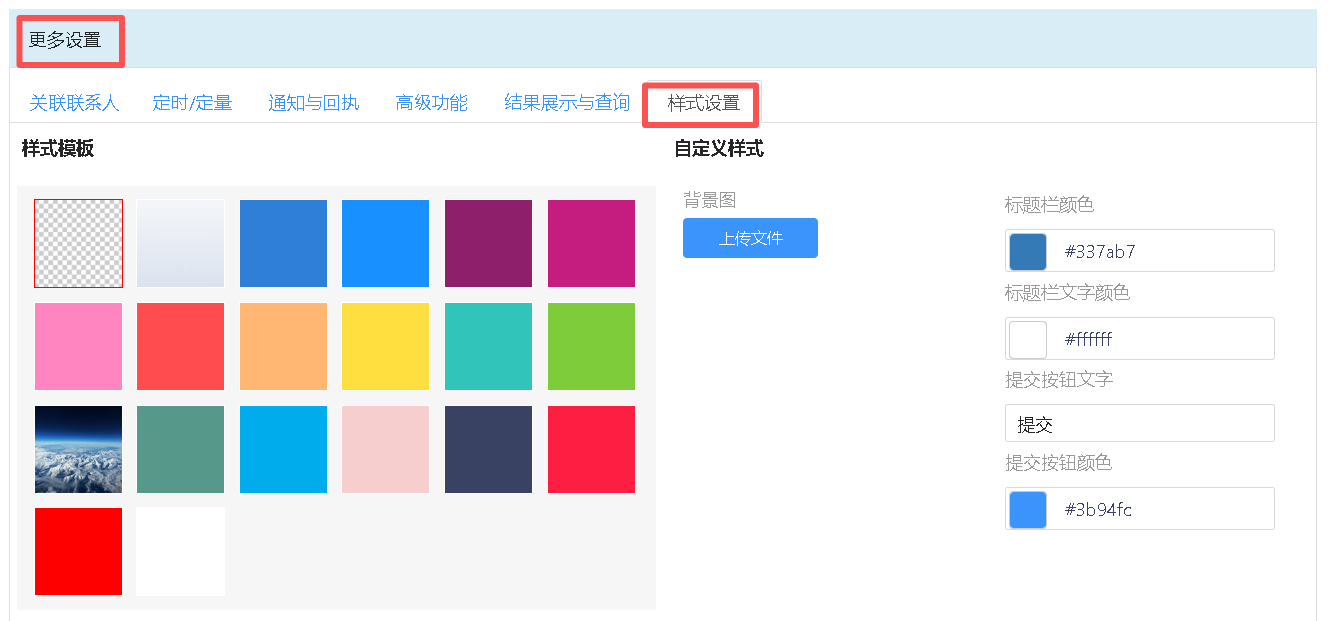Open the 标题栏颜色 color picker swatch
Viewport: 1329px width, 621px height.
1028,251
